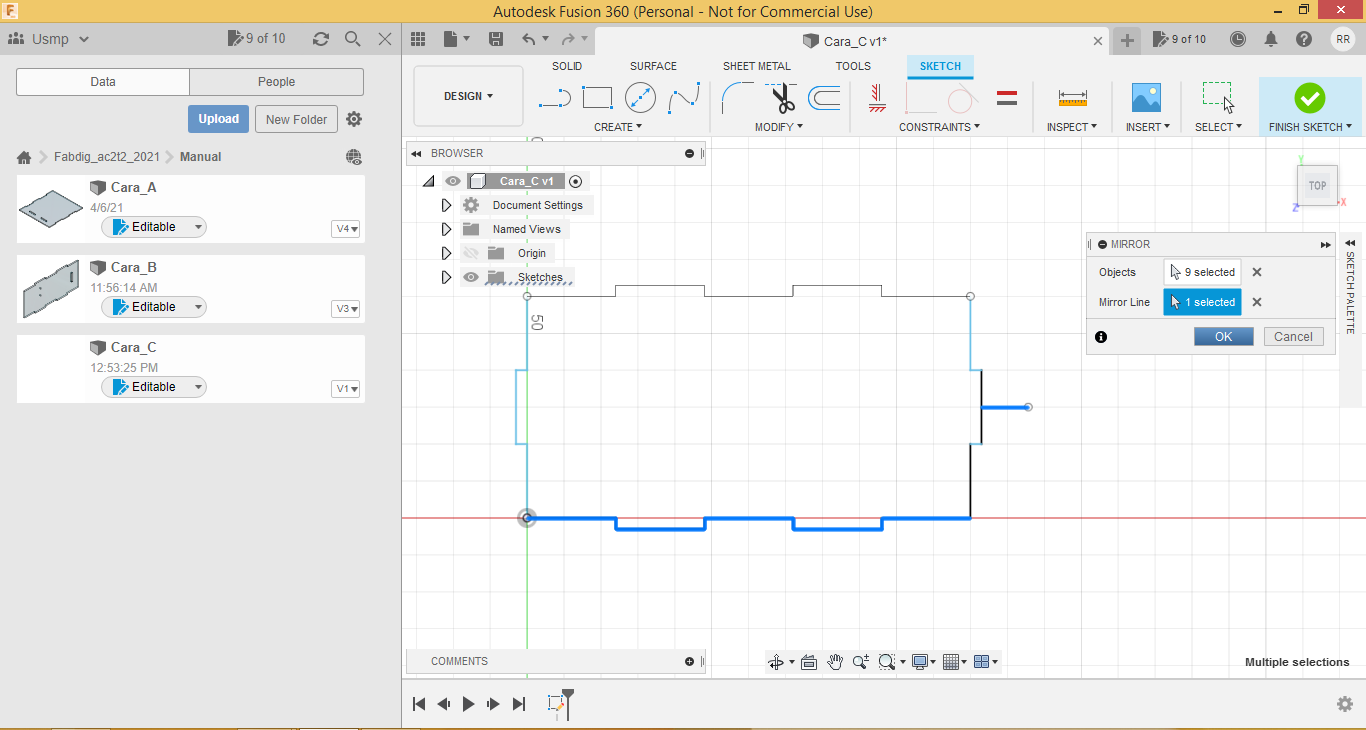The image size is (1366, 730).
Task: Open the data panel settings gear
Action: tap(354, 119)
